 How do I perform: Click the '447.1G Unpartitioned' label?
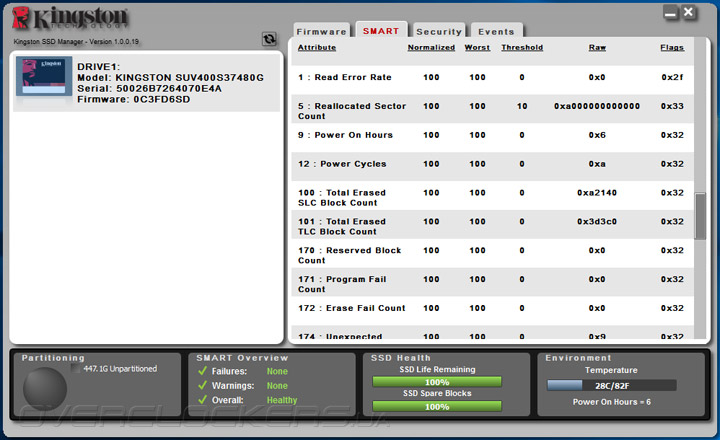click(x=120, y=368)
